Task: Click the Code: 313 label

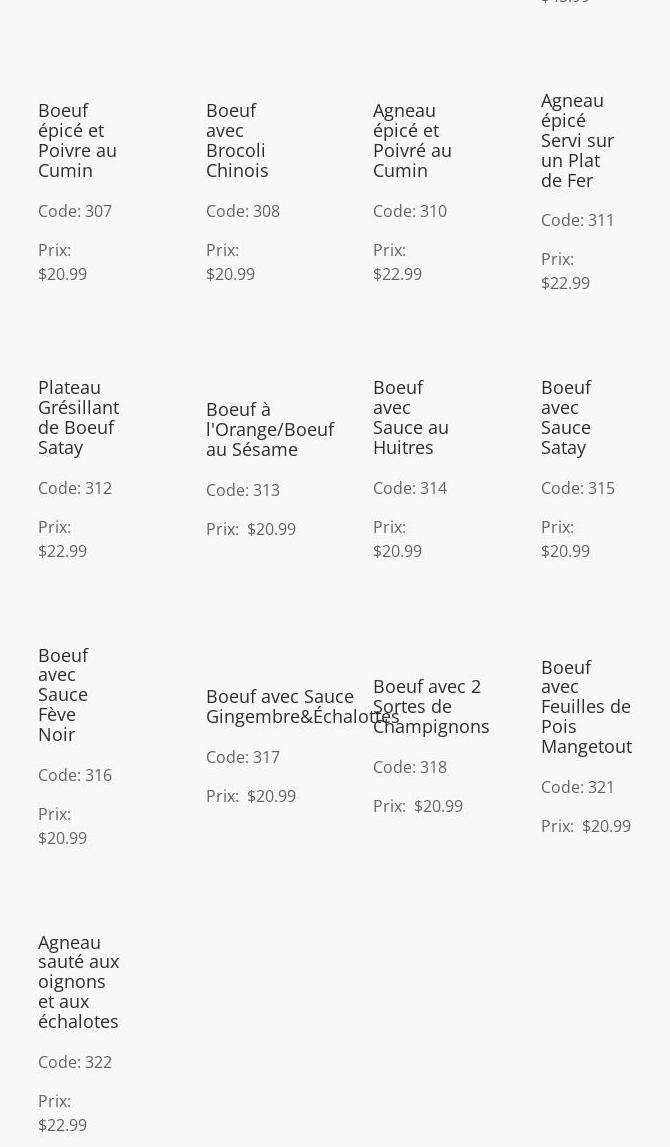Action: pos(243,490)
